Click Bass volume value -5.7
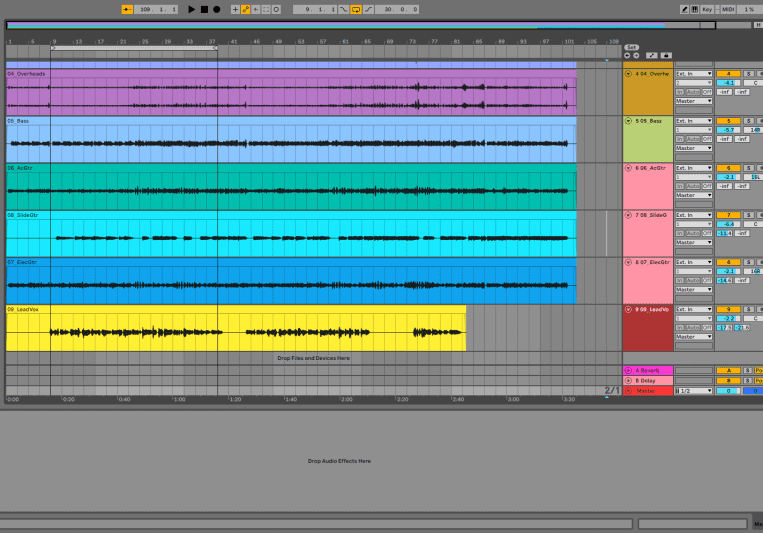763x533 pixels. pos(728,130)
